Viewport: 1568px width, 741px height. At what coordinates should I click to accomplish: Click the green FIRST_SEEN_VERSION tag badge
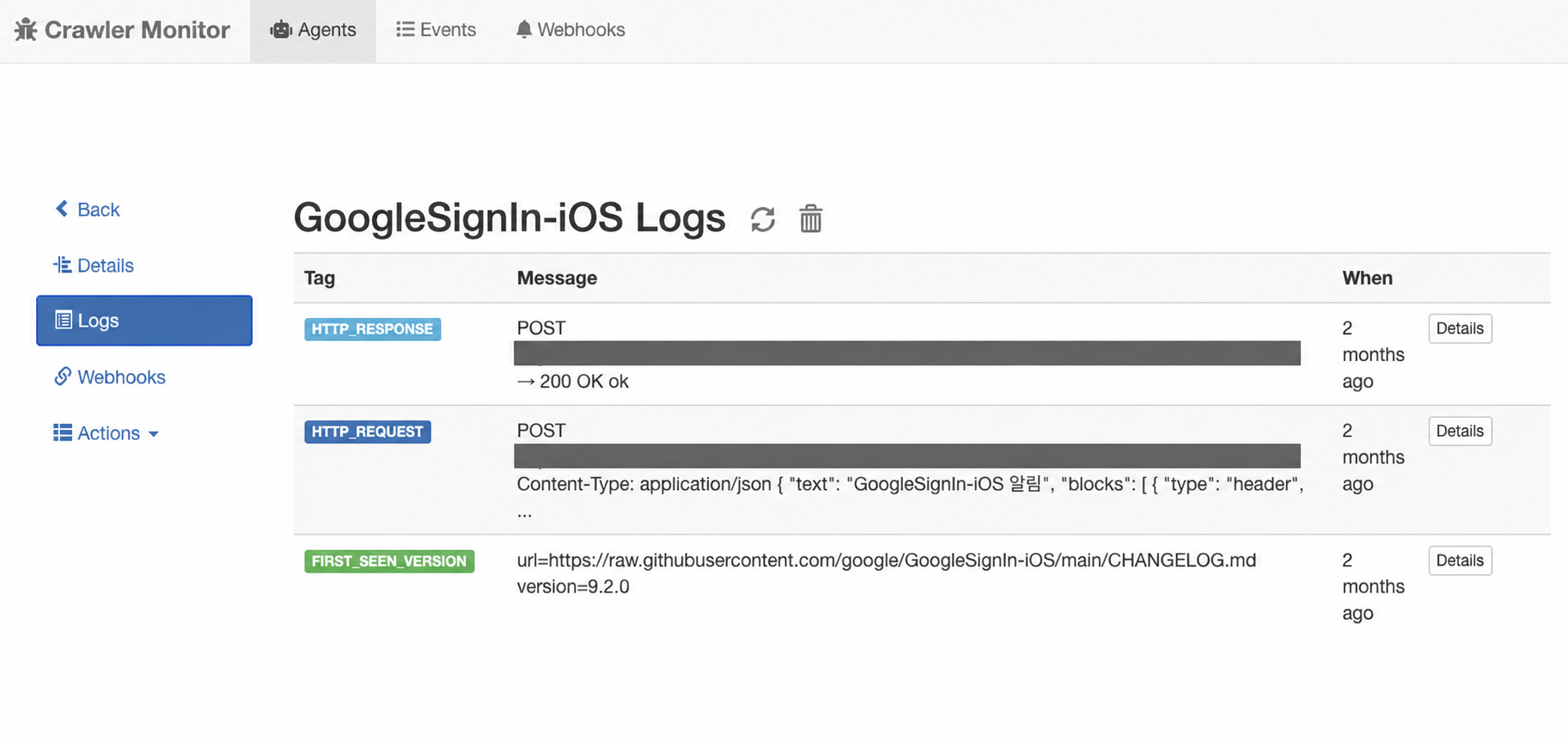[389, 561]
